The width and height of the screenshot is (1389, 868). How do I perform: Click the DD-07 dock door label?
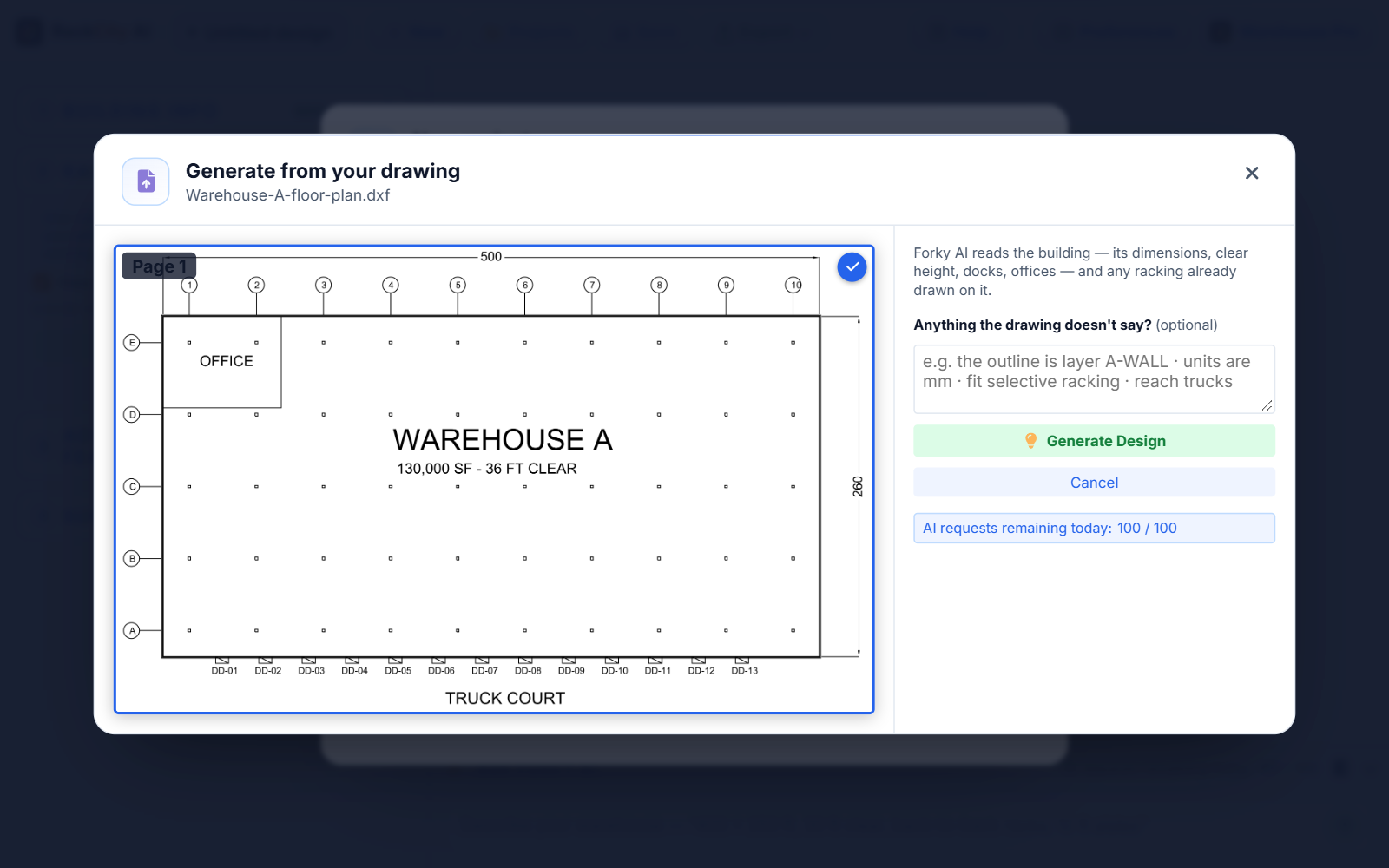pos(484,671)
